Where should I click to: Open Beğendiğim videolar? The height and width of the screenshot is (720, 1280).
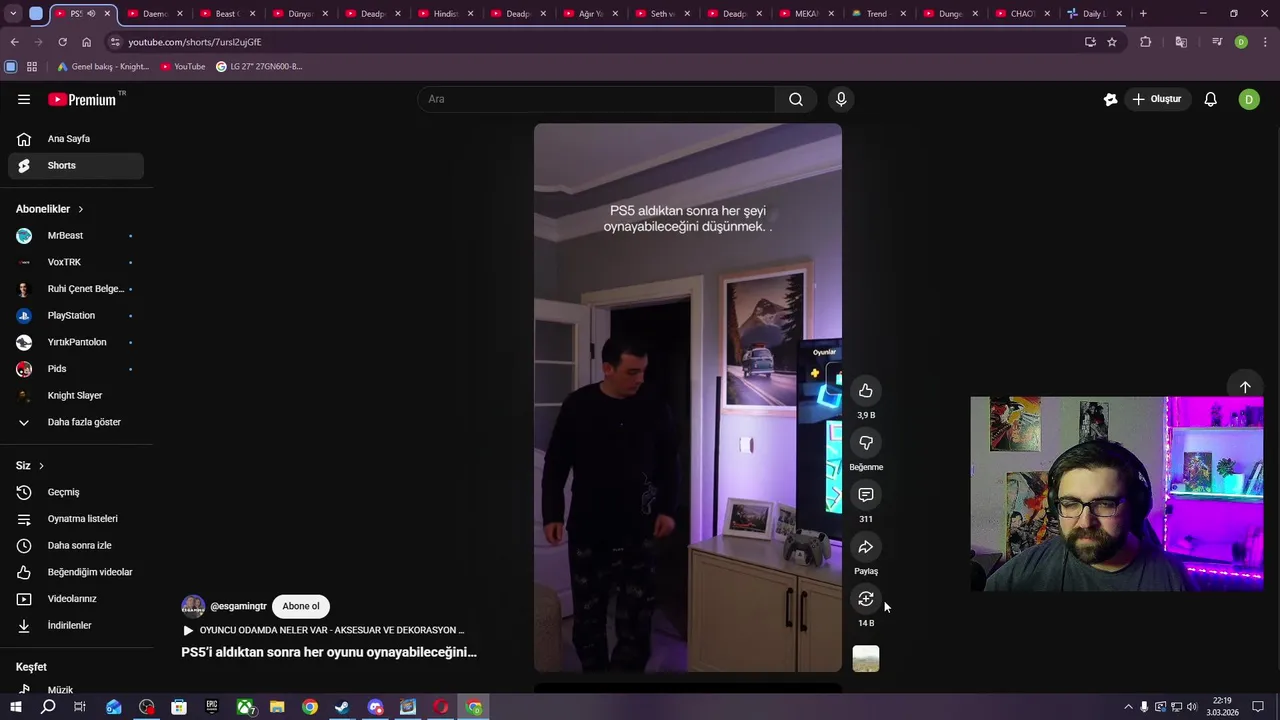click(76, 572)
